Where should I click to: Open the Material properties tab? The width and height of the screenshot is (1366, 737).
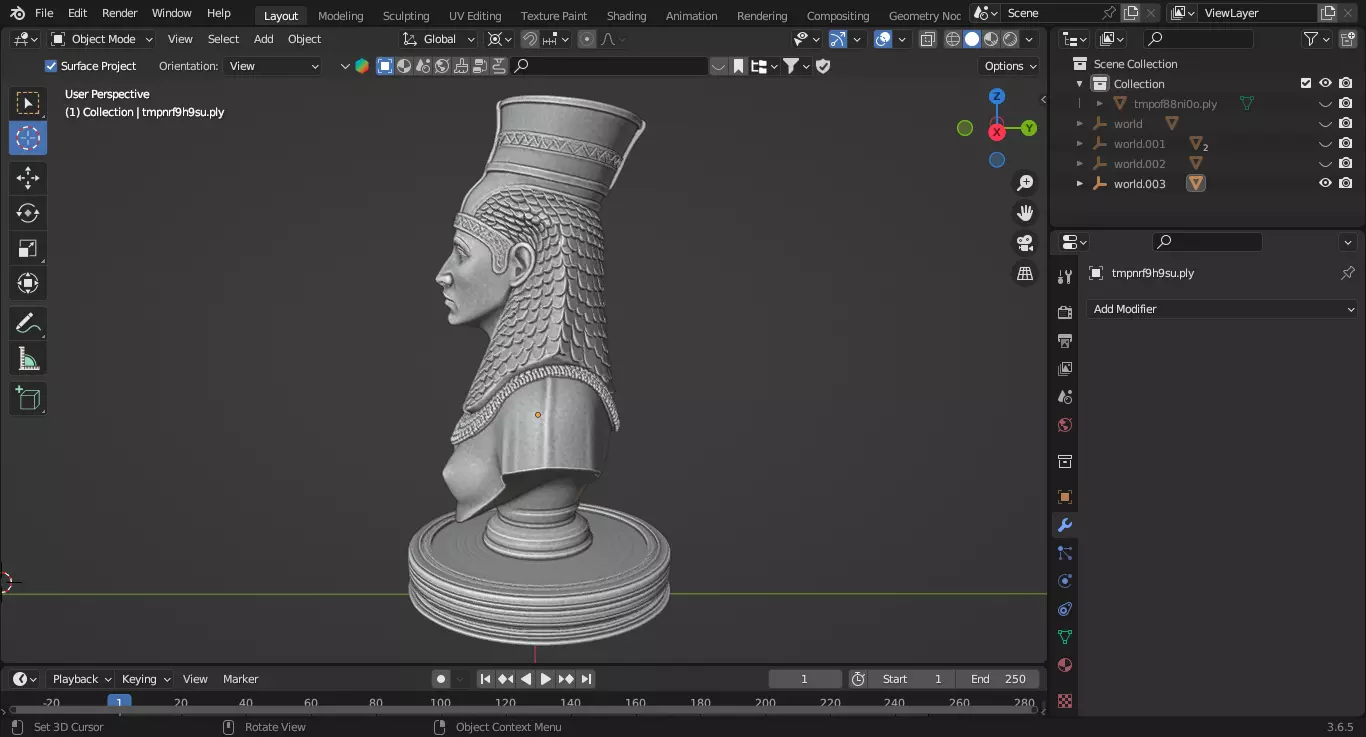tap(1065, 665)
